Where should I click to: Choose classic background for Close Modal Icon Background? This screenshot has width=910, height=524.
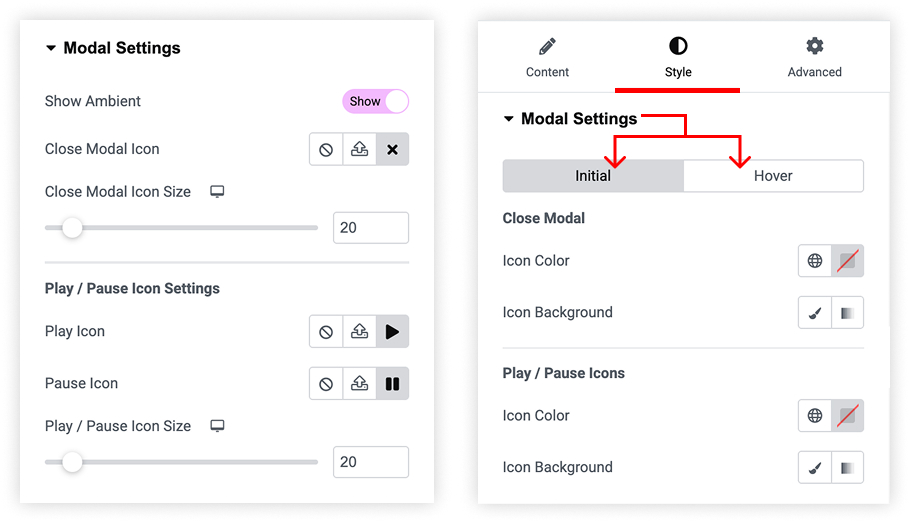(x=815, y=313)
